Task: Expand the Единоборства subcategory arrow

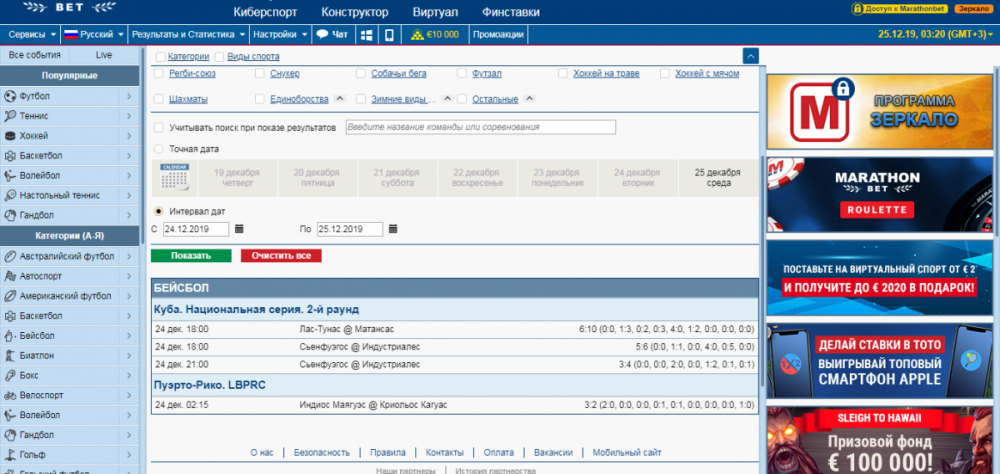Action: click(x=339, y=98)
